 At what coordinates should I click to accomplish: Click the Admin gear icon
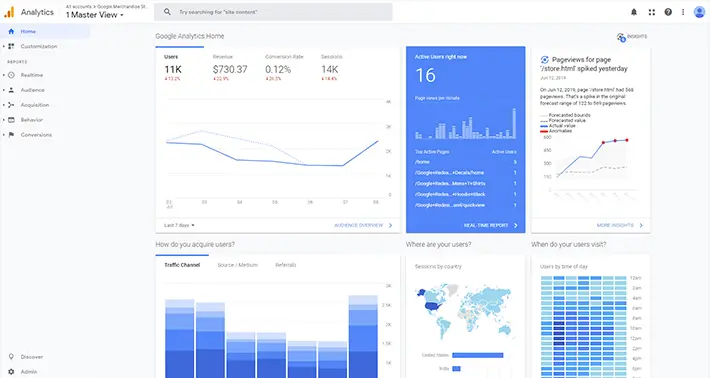11,372
